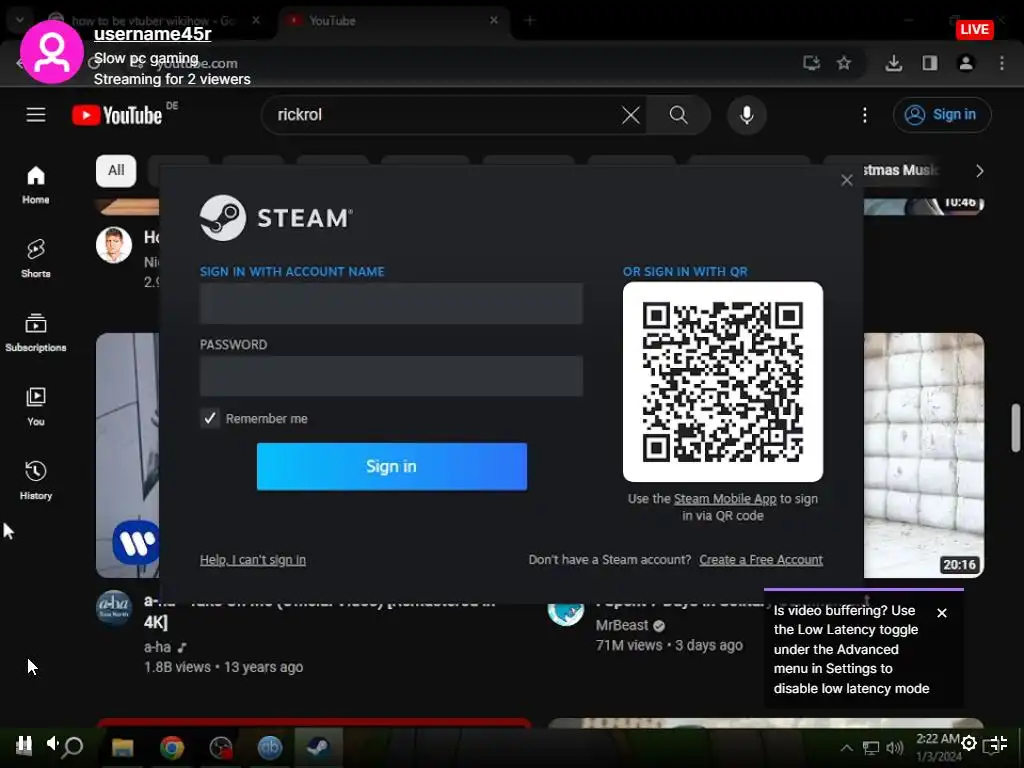The image size is (1024, 768).
Task: Open Chrome profile avatar icon
Action: coord(966,63)
